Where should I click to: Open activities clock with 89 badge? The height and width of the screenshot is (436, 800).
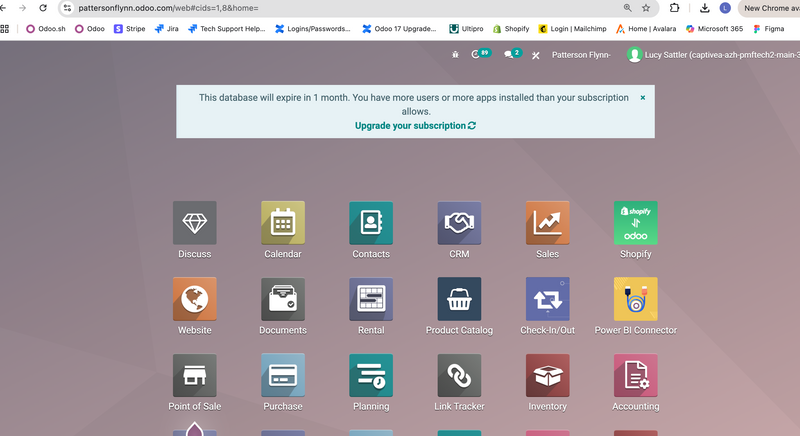[x=480, y=54]
